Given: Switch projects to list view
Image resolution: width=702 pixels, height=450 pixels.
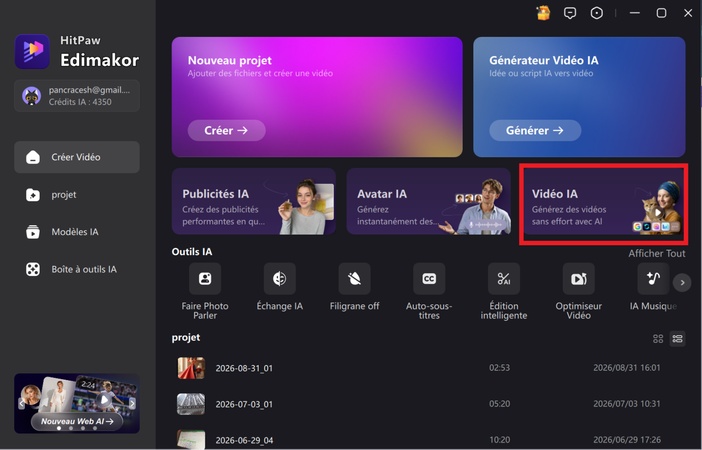Looking at the screenshot, I should click(x=677, y=339).
